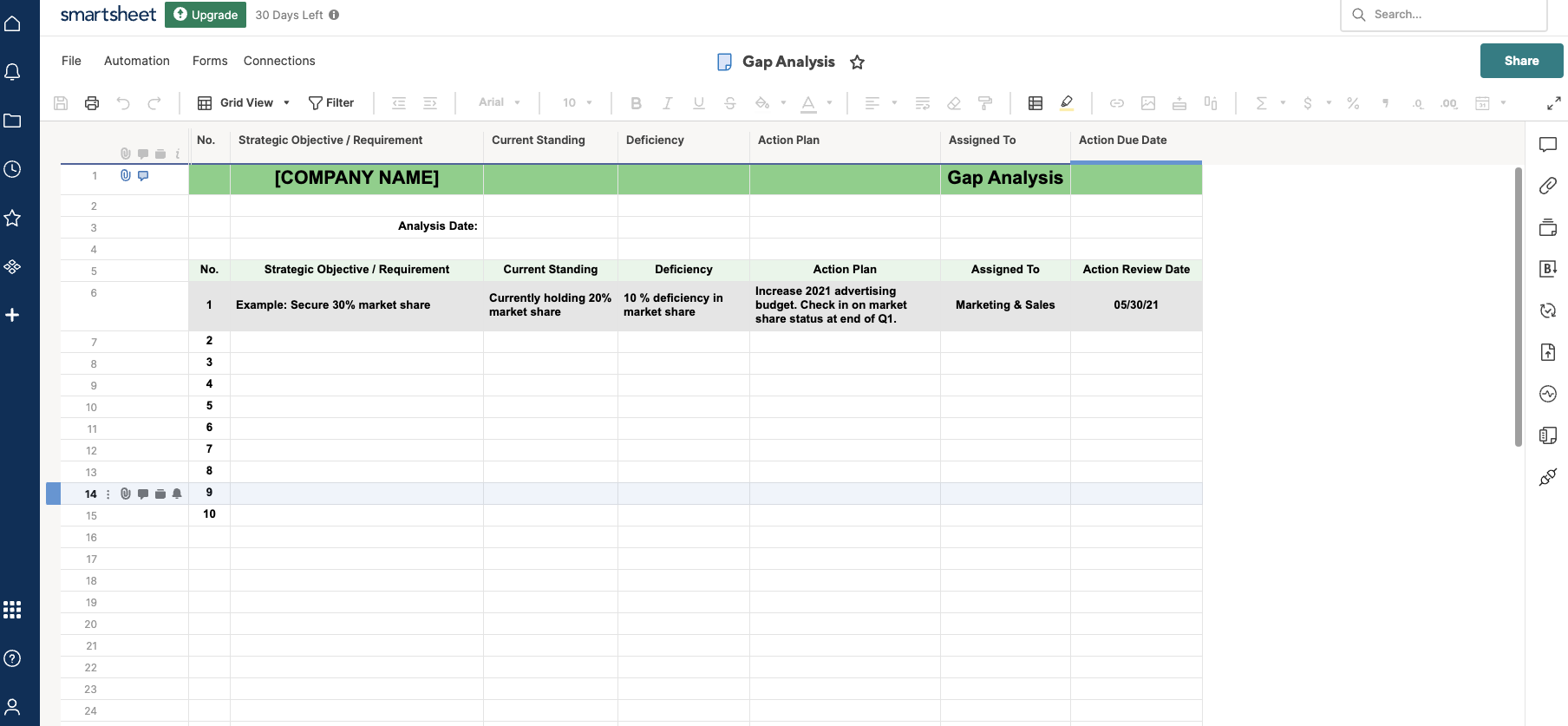Open Conversations panel on right rail
The height and width of the screenshot is (726, 1568).
coord(1548,145)
